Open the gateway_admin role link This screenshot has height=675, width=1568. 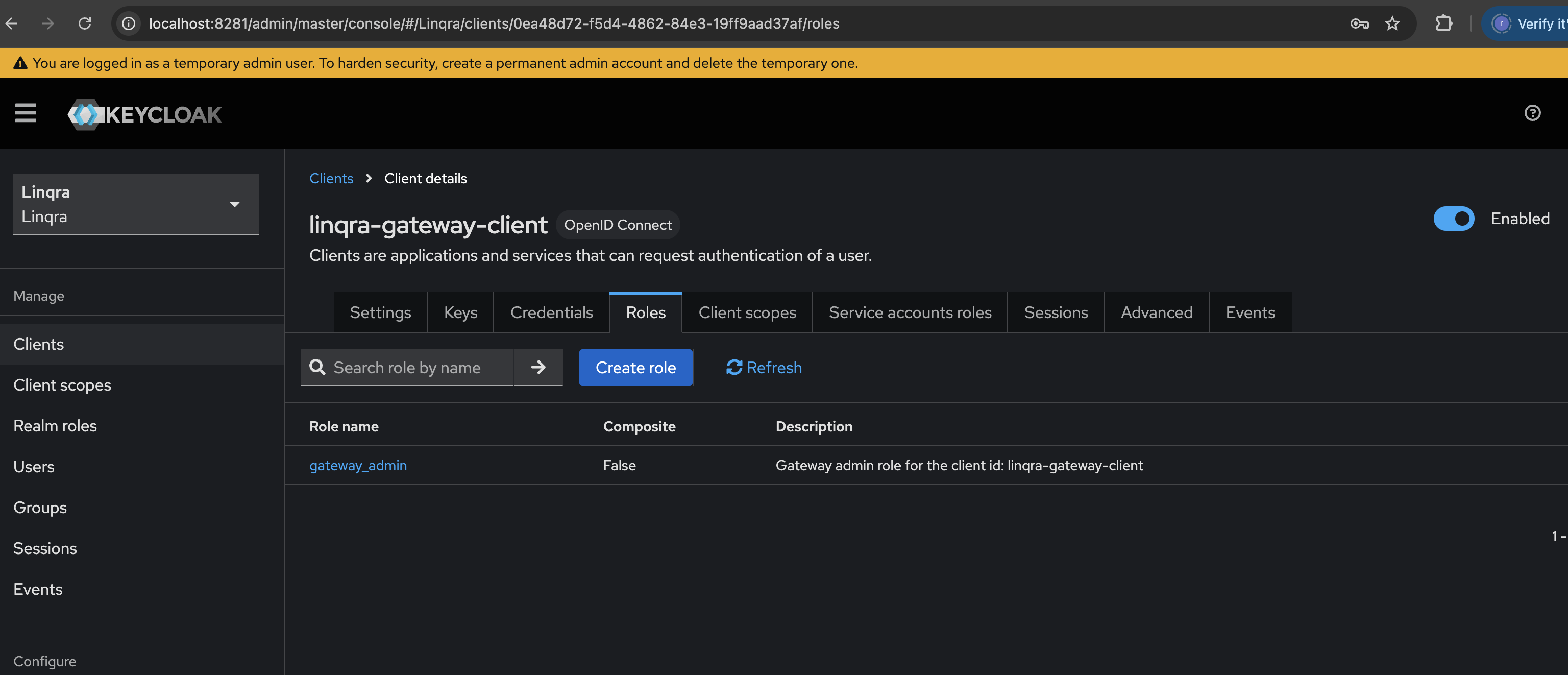pyautogui.click(x=358, y=465)
